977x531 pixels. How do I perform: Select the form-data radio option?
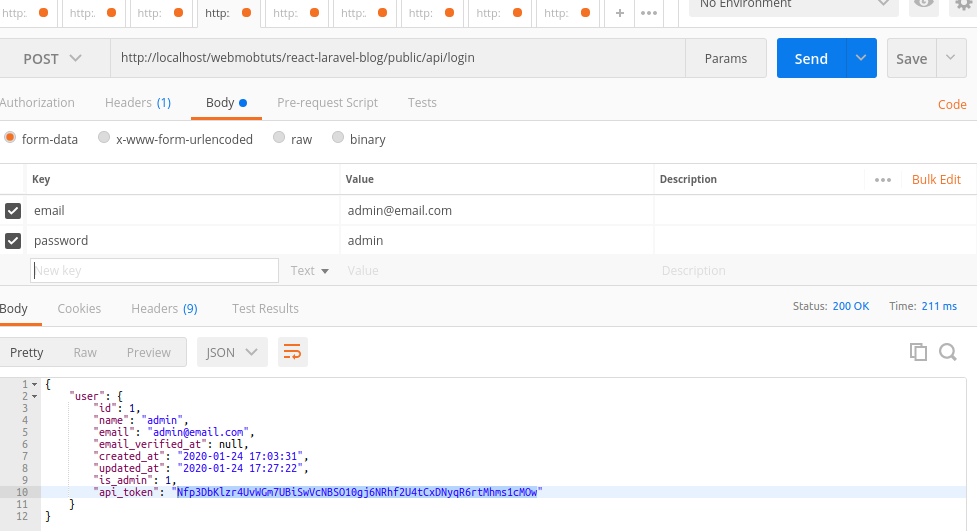coord(10,138)
